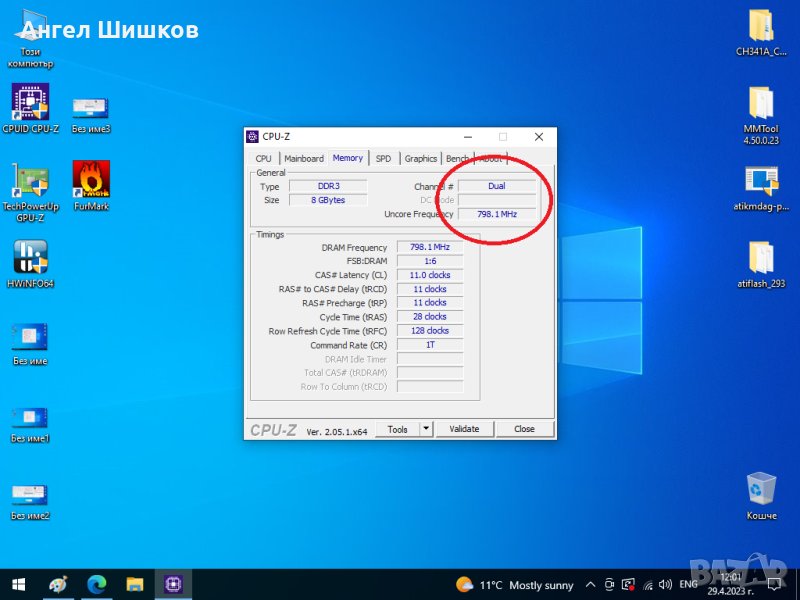The width and height of the screenshot is (800, 600).
Task: Switch to the SPD tab
Action: tap(383, 158)
